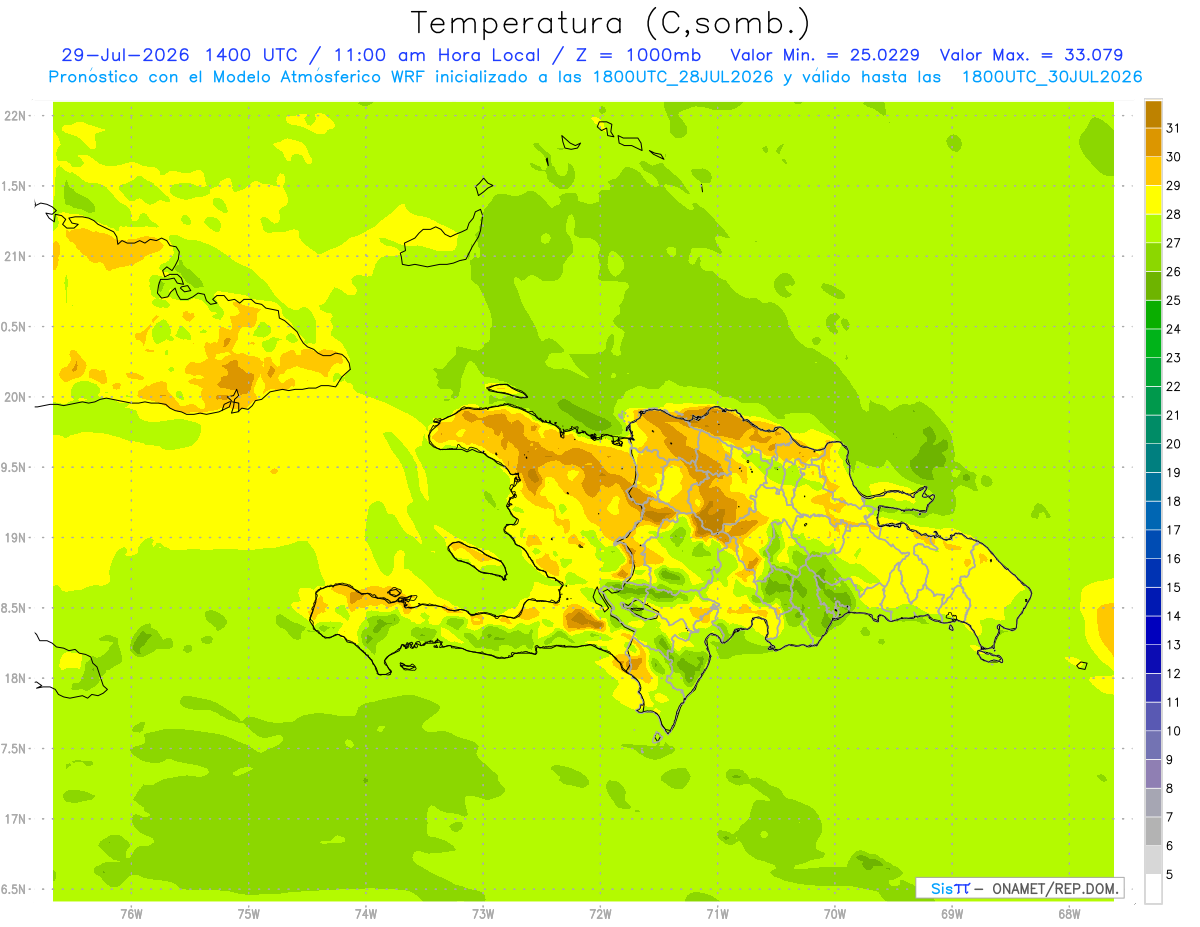Screen dimensions: 1200x927
Task: Click the "Temperatura (C,somb.)" map title
Action: (610, 23)
